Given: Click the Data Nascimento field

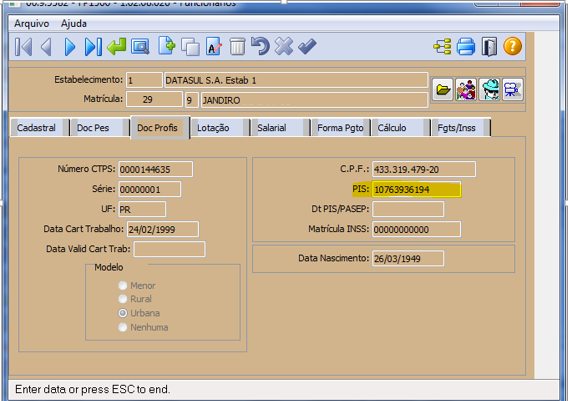Looking at the screenshot, I should [408, 258].
